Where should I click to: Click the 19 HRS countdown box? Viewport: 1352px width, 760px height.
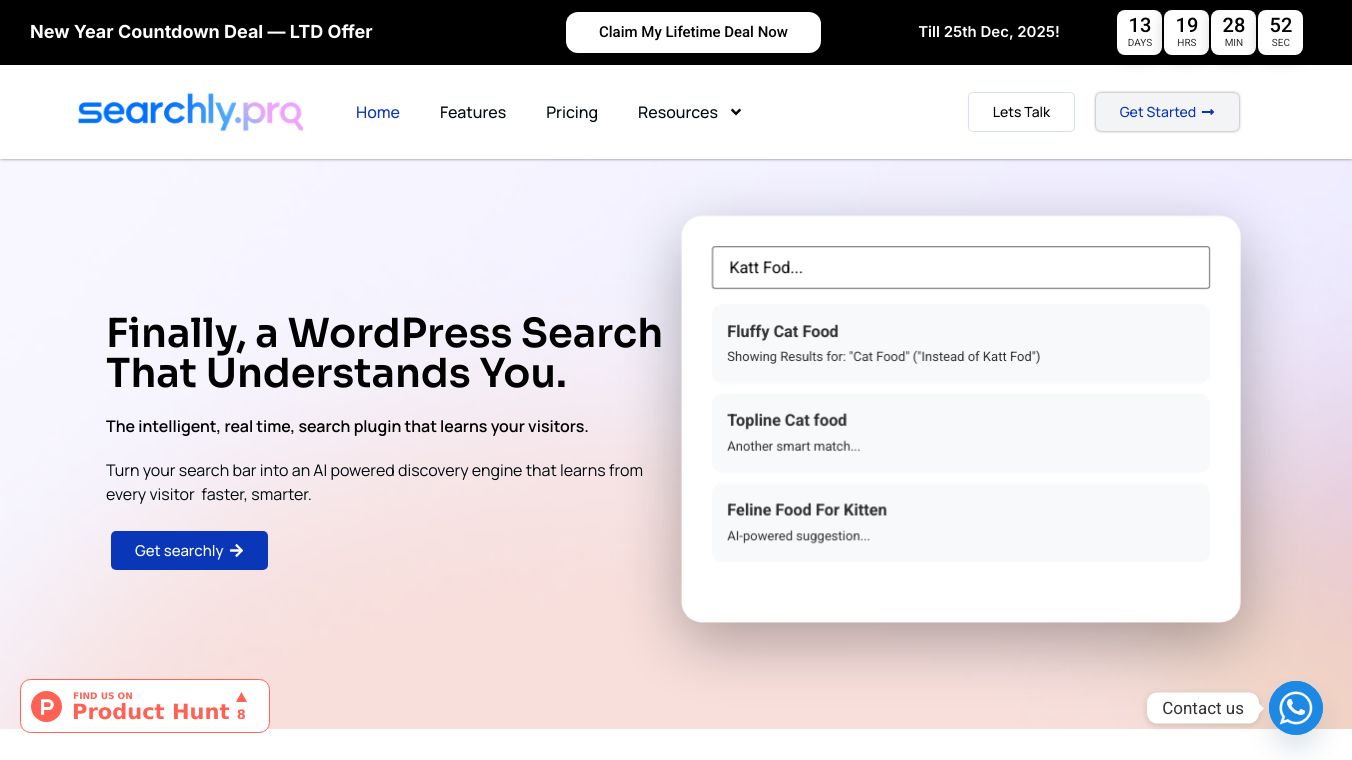1187,32
